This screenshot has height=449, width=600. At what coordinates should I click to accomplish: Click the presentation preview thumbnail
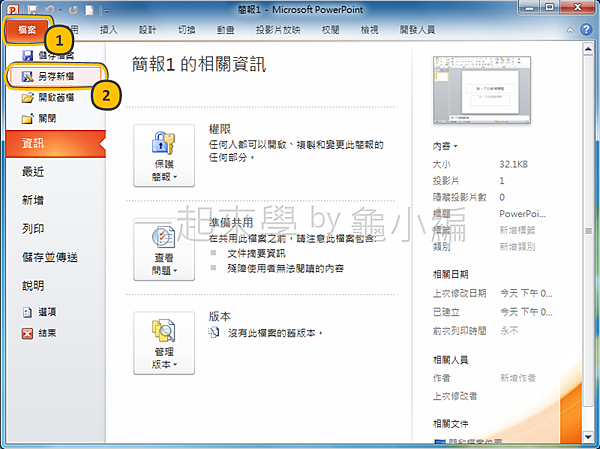tap(482, 90)
